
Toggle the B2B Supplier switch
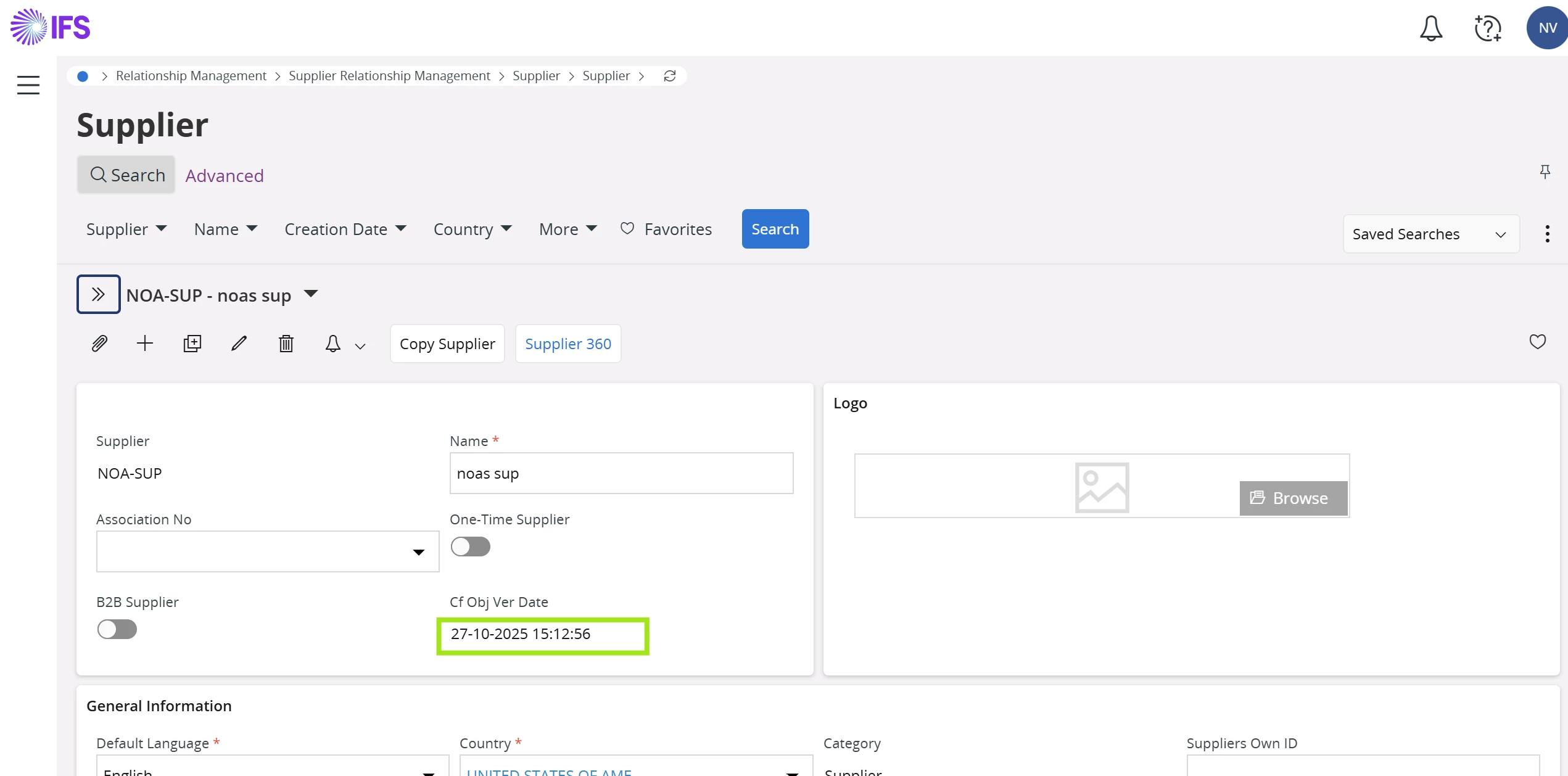tap(117, 629)
